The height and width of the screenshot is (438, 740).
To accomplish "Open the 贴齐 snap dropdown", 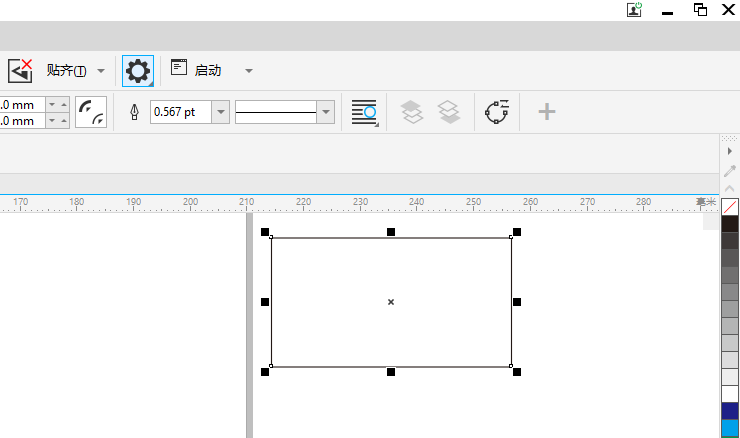I will pyautogui.click(x=101, y=71).
